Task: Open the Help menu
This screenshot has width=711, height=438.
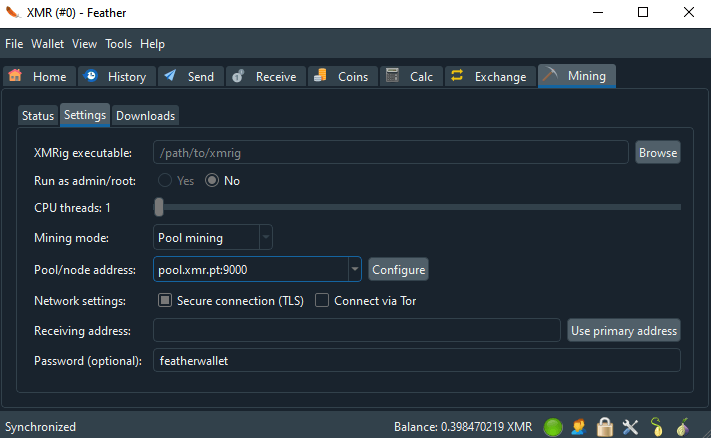Action: click(152, 44)
